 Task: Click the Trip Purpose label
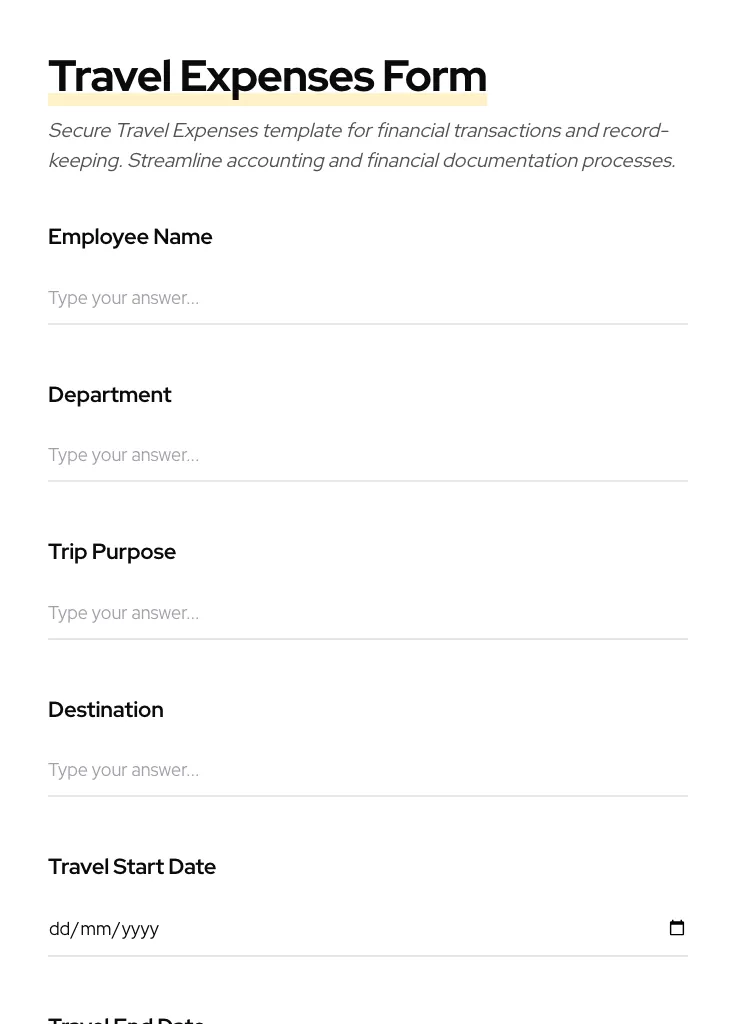point(112,551)
